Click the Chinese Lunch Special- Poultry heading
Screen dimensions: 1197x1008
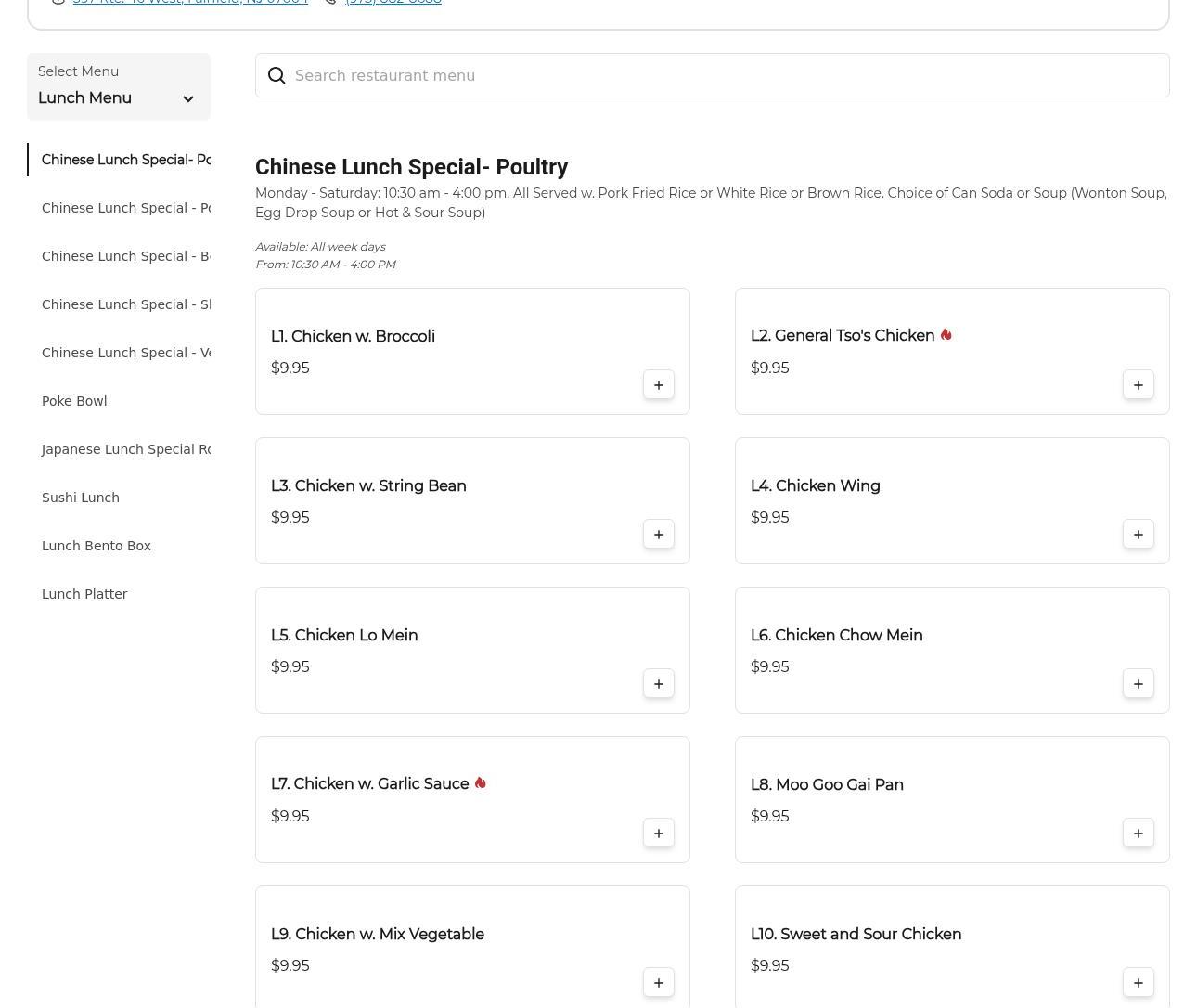click(411, 167)
